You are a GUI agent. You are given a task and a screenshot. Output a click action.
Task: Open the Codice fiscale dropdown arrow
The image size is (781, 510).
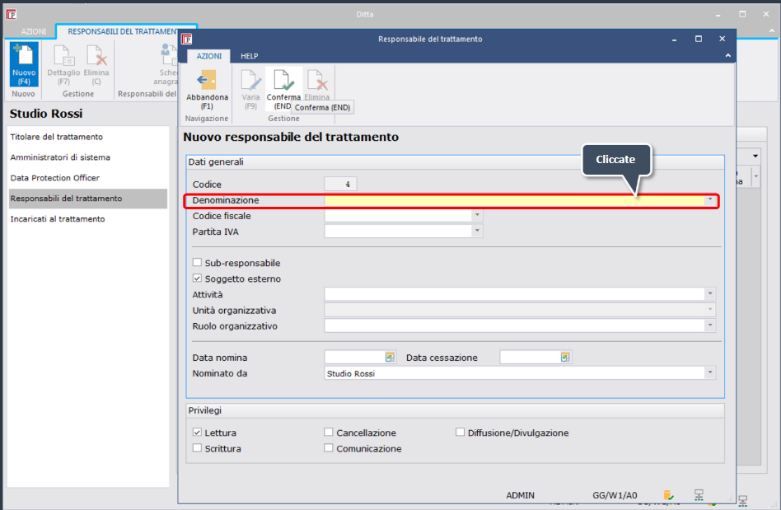(x=477, y=215)
